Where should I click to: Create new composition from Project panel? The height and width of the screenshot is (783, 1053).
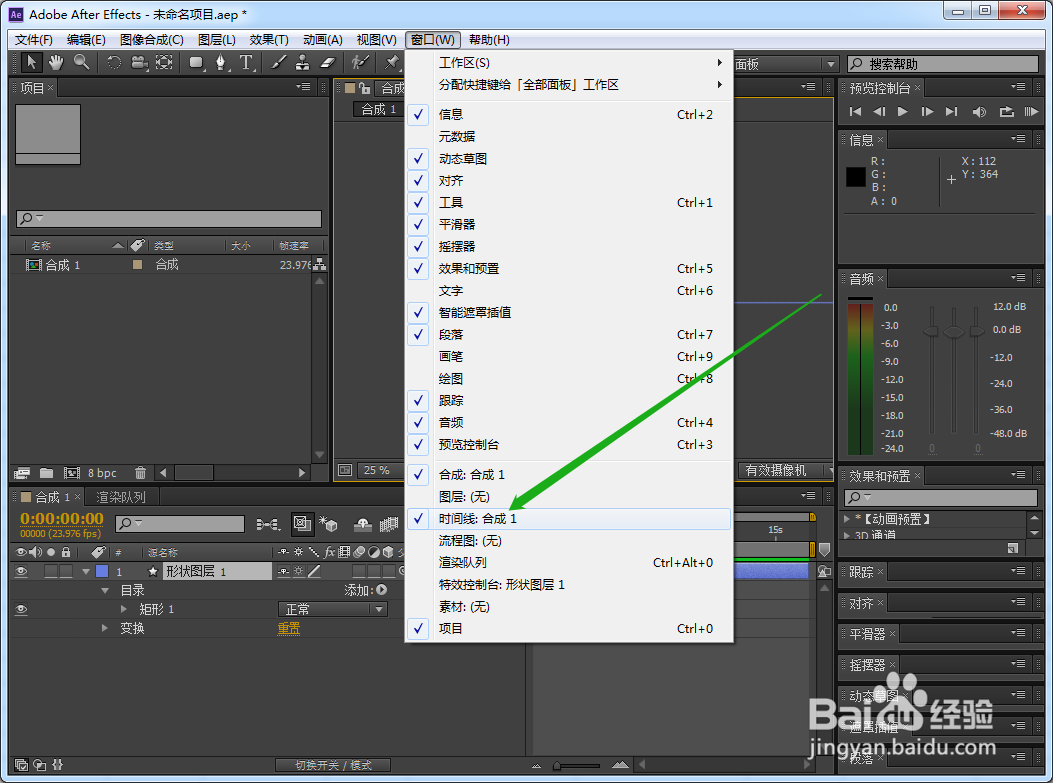[72, 473]
